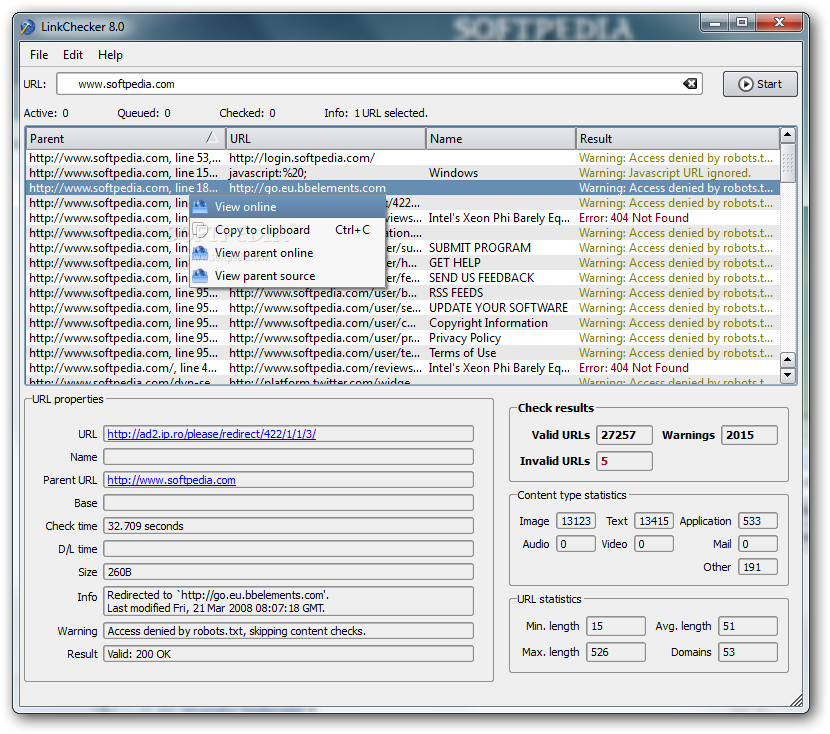Click the globe icon beside View parent online
The image size is (830, 734).
point(200,253)
